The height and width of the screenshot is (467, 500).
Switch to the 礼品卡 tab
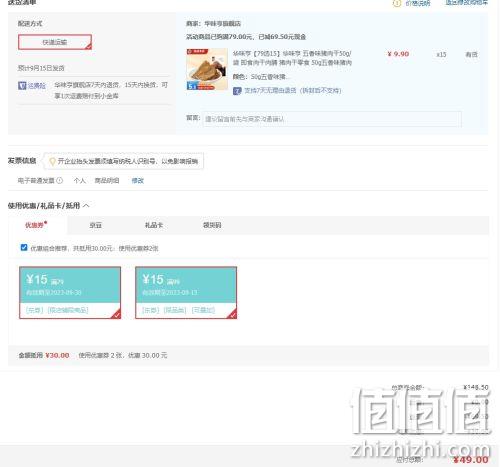[x=154, y=225]
